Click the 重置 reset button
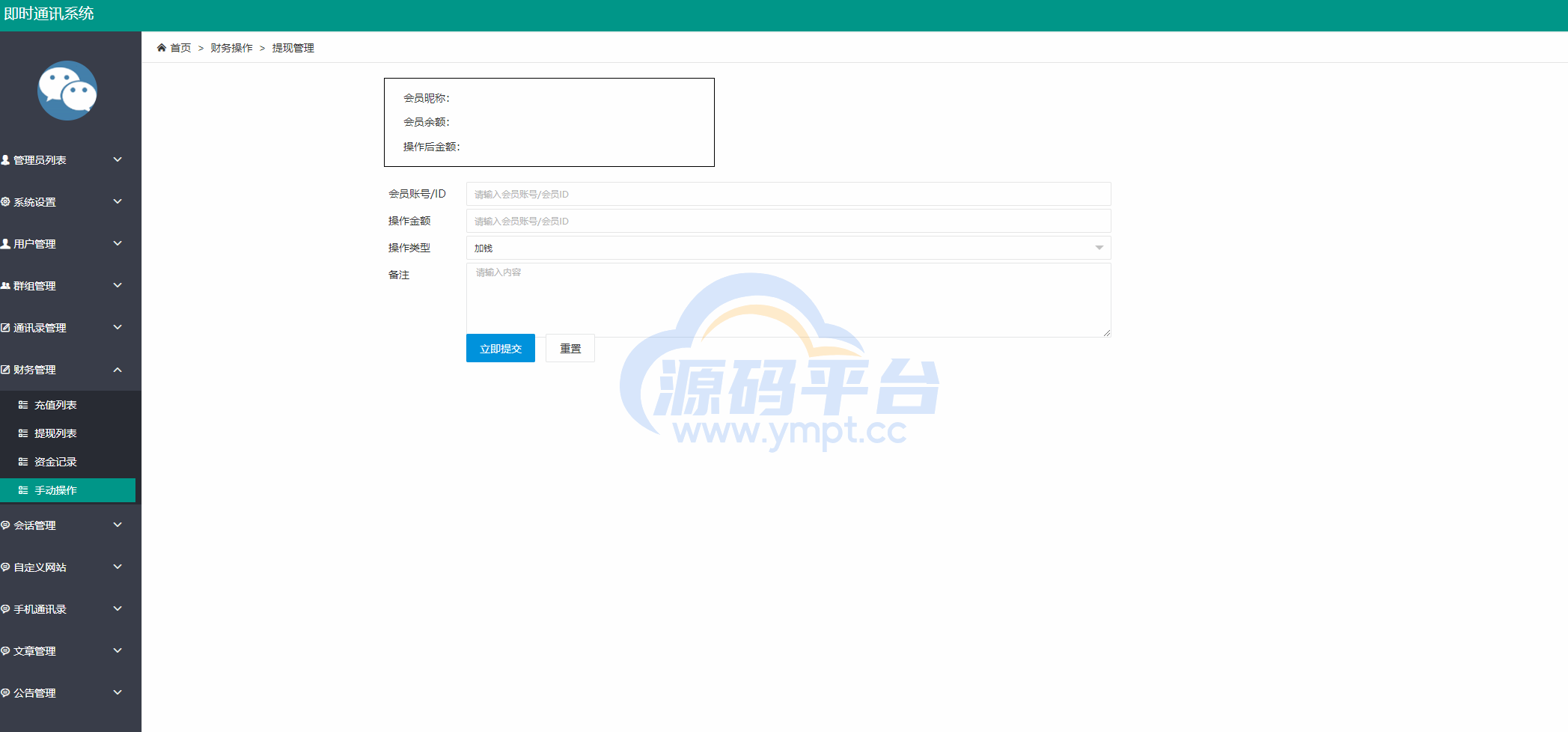Image resolution: width=1568 pixels, height=732 pixels. [x=570, y=348]
